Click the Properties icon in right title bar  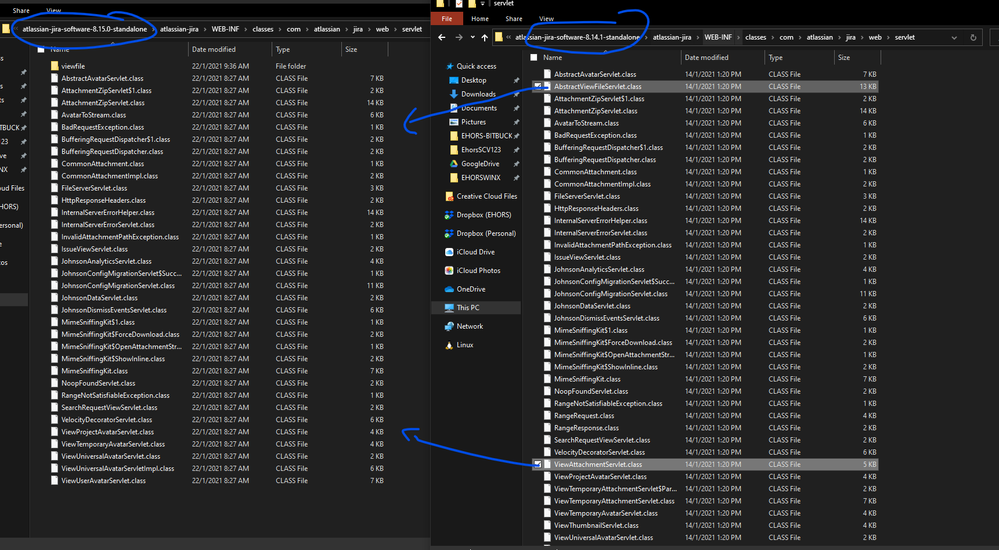459,4
